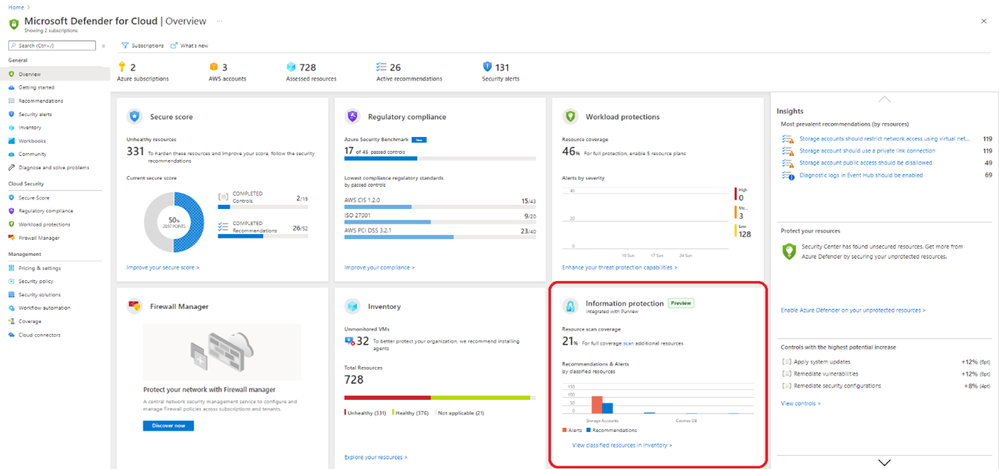This screenshot has width=999, height=469.
Task: Click the Secure score card shield icon
Action: [135, 117]
